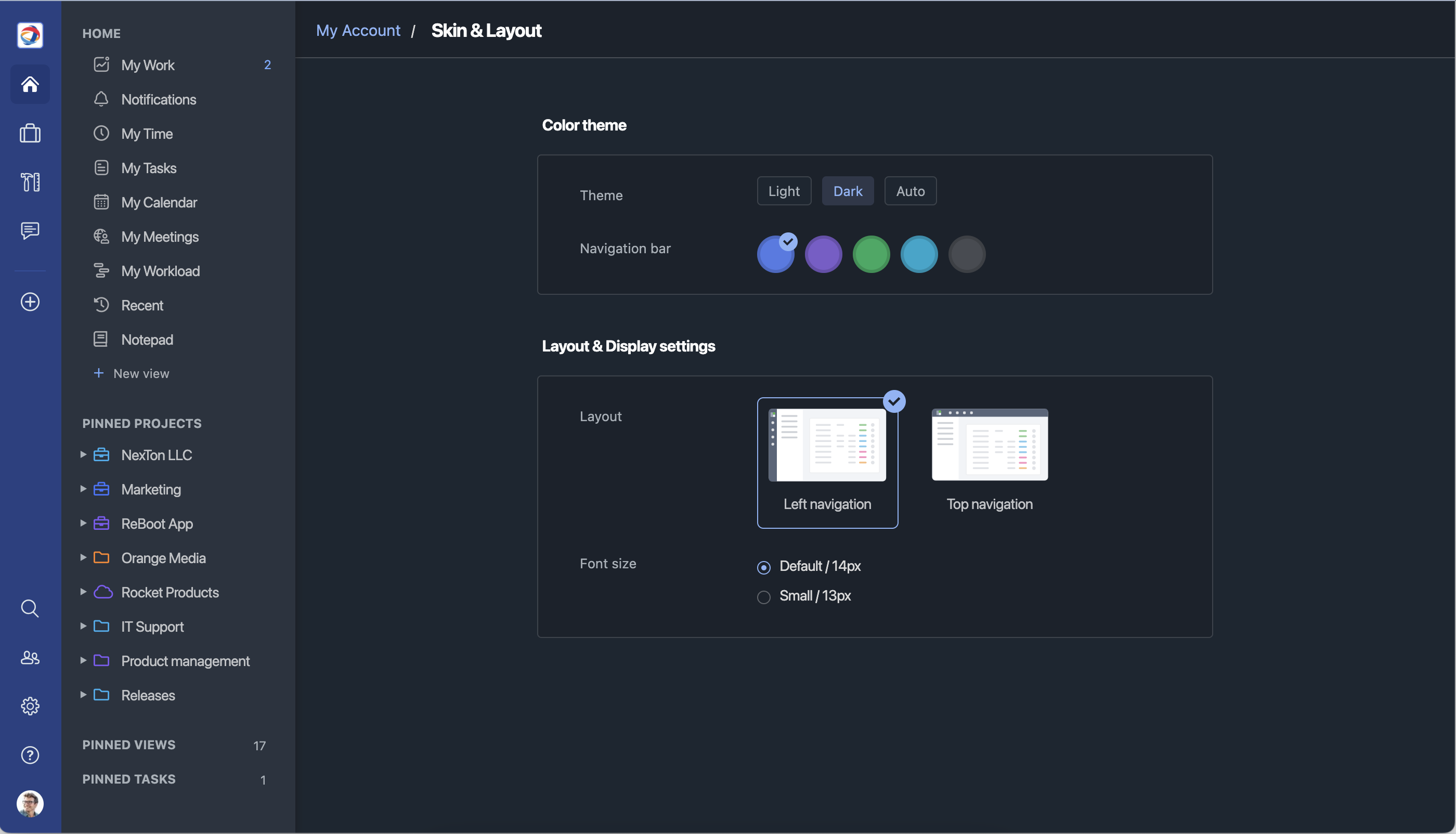The image size is (1456, 834).
Task: Open the Projects briefcase icon in rail
Action: click(30, 134)
